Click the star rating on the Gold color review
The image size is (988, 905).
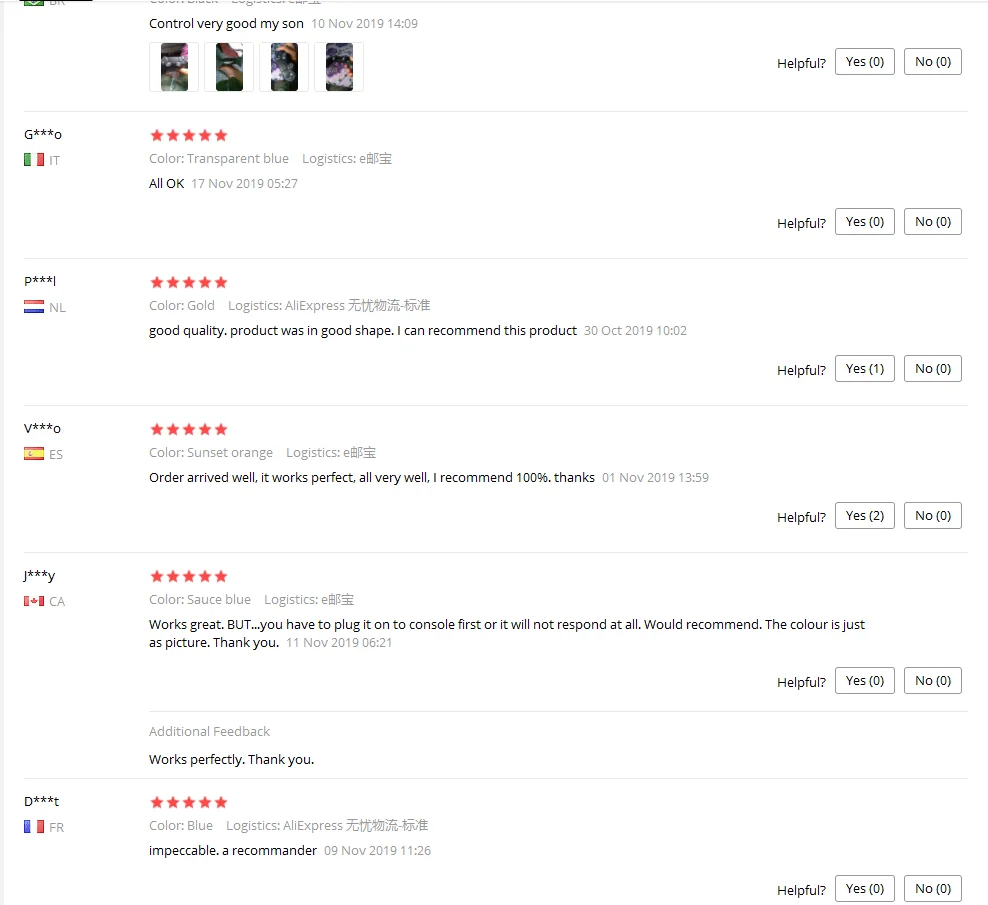point(188,282)
